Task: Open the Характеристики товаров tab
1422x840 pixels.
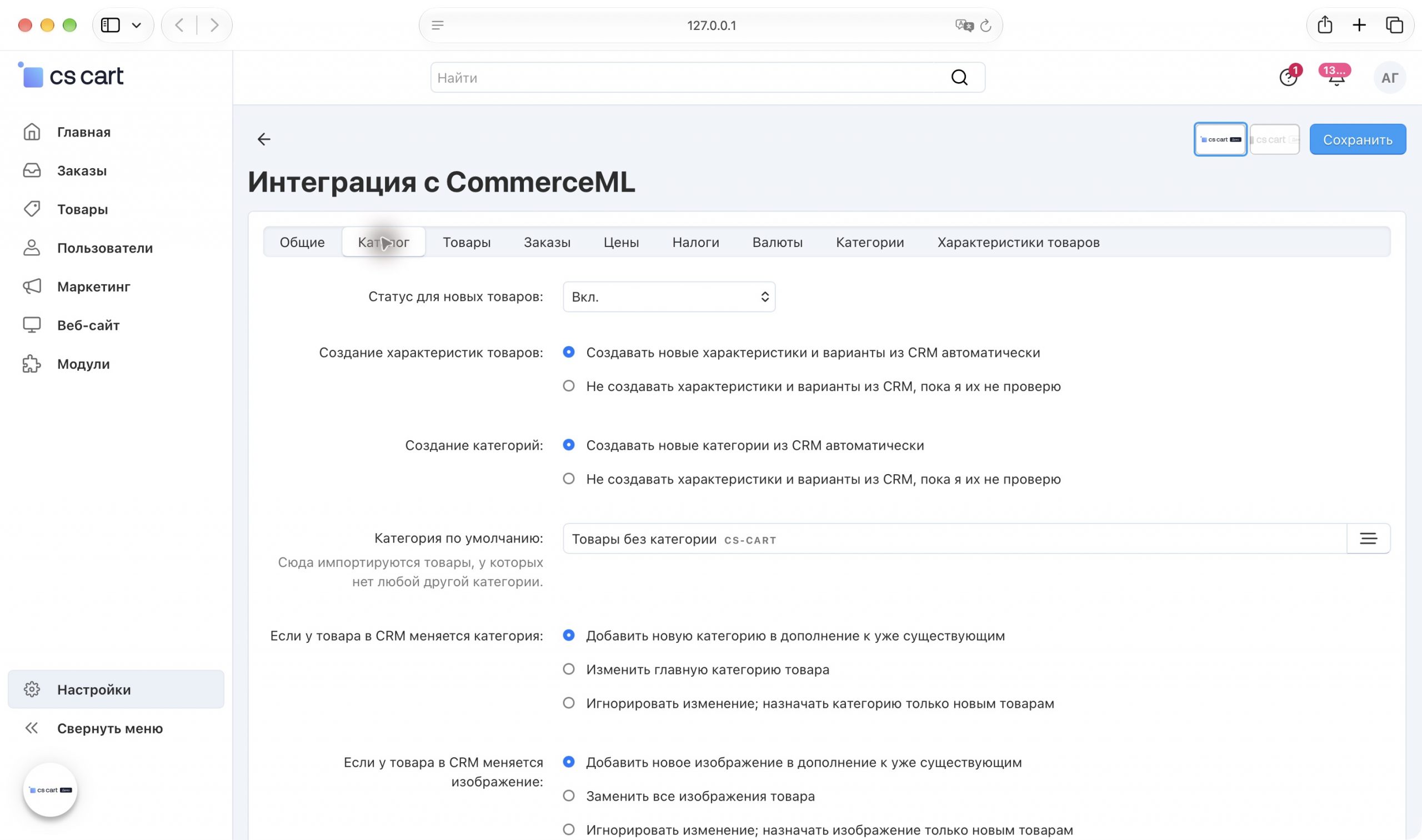Action: tap(1018, 242)
